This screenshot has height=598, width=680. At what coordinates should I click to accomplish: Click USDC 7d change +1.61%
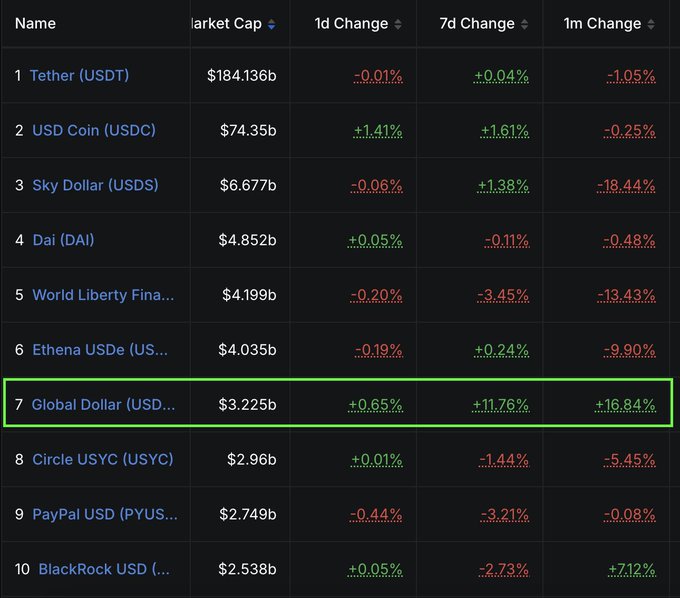[x=505, y=131]
